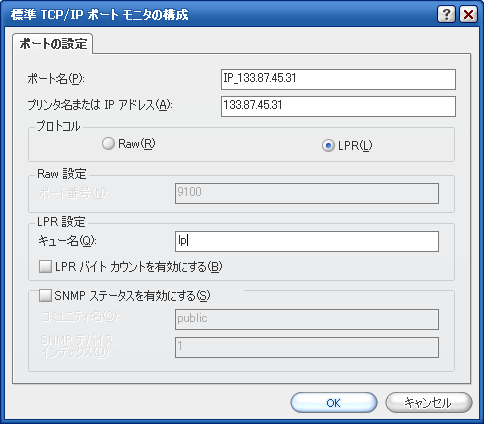Click the キュー名(Q) label
The width and height of the screenshot is (484, 424).
click(67, 241)
